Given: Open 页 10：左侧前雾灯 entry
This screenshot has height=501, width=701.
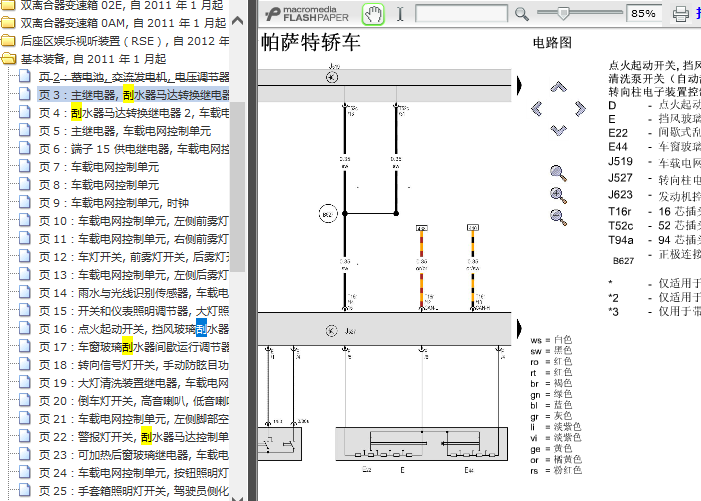Looking at the screenshot, I should [134, 221].
